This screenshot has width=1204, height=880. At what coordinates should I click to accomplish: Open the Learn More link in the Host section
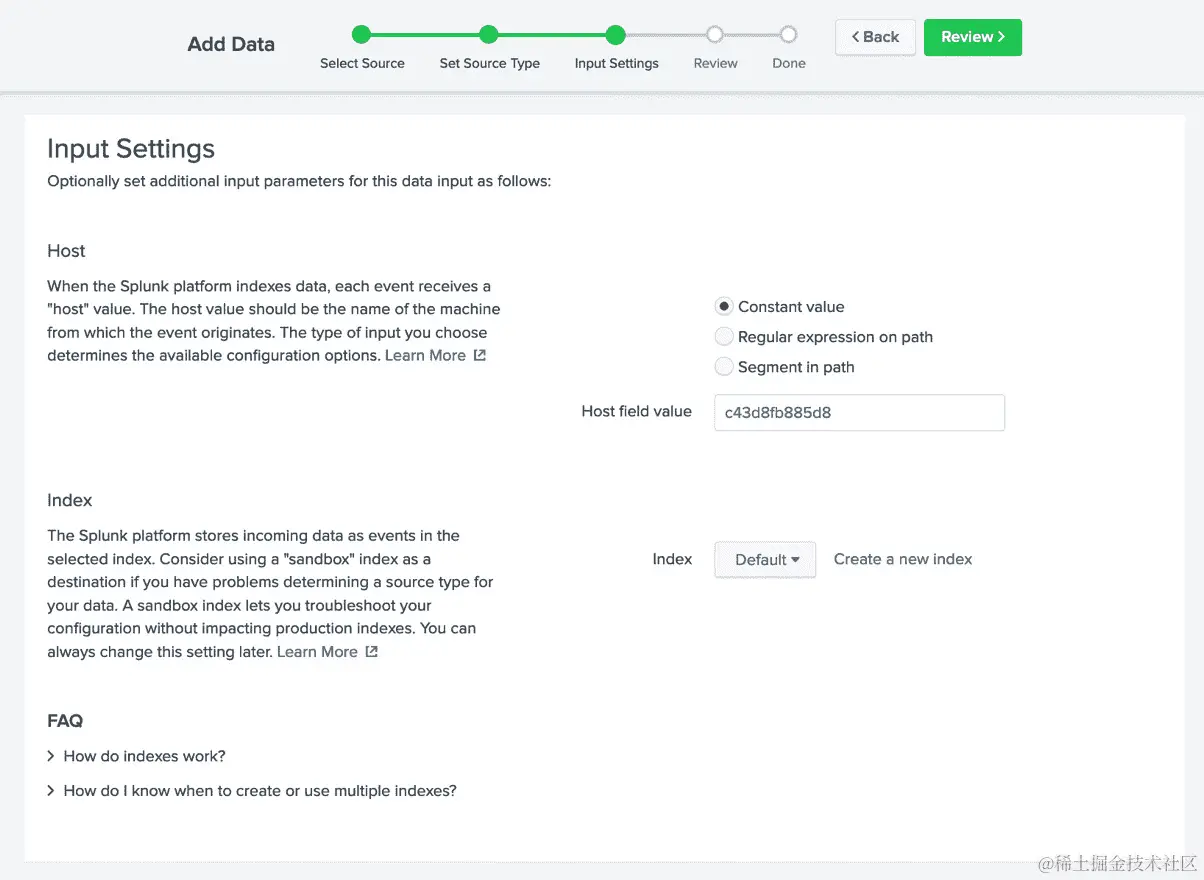(425, 355)
